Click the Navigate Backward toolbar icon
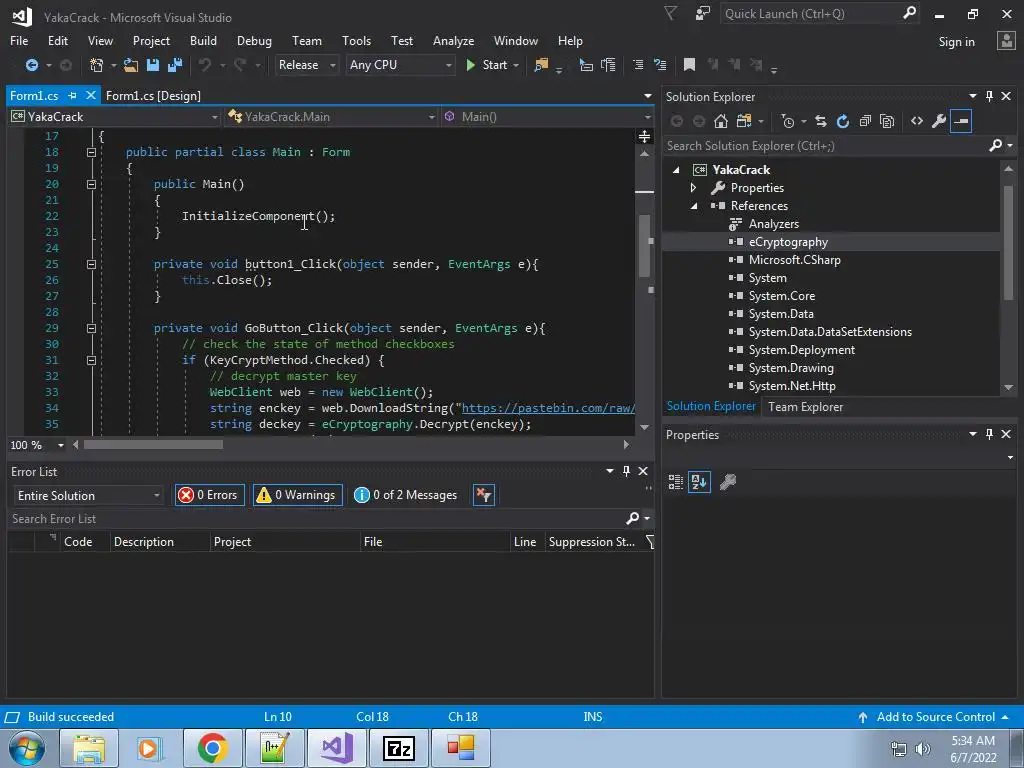This screenshot has width=1024, height=768. click(x=31, y=65)
